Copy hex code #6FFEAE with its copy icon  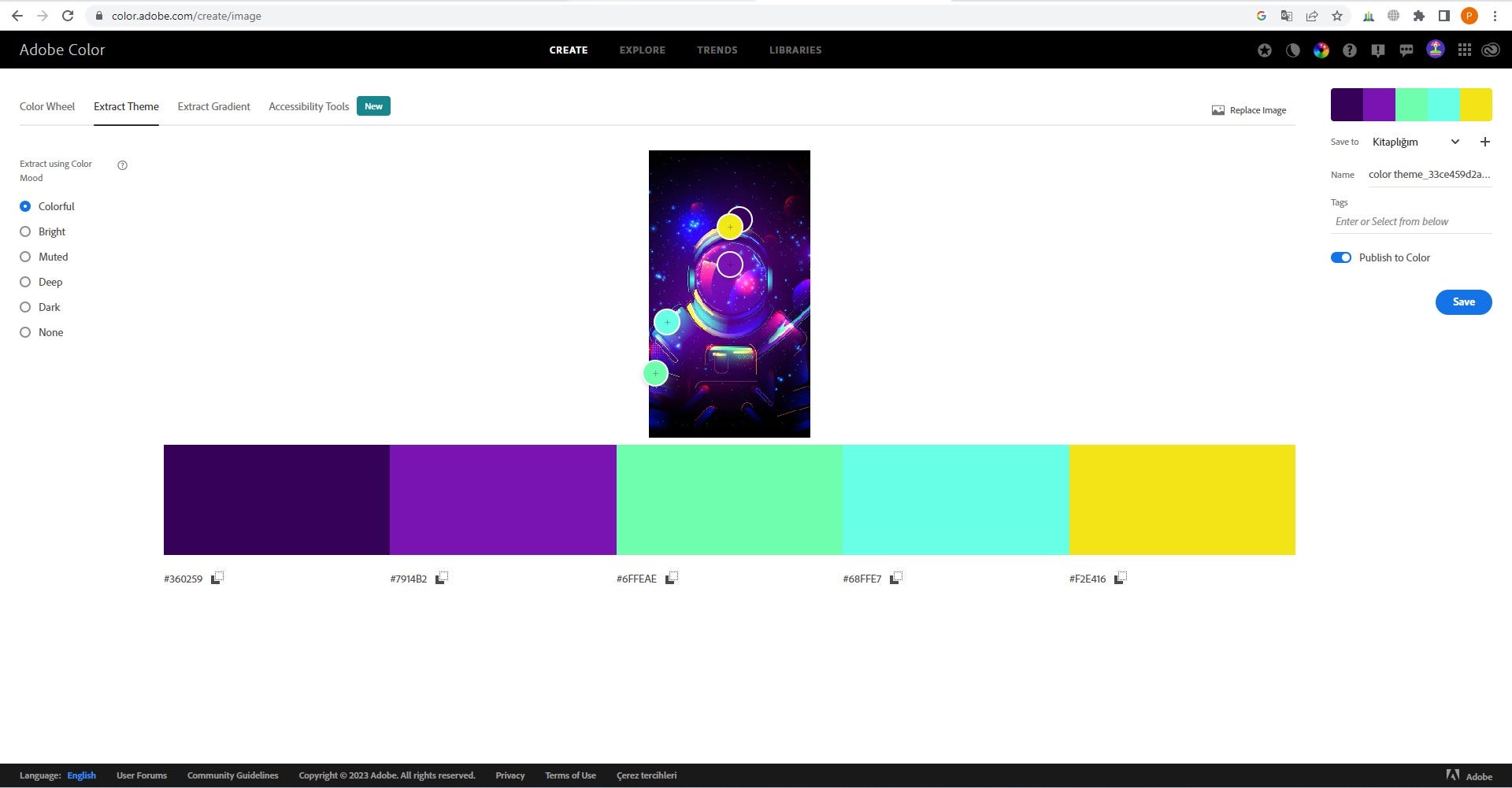tap(671, 578)
